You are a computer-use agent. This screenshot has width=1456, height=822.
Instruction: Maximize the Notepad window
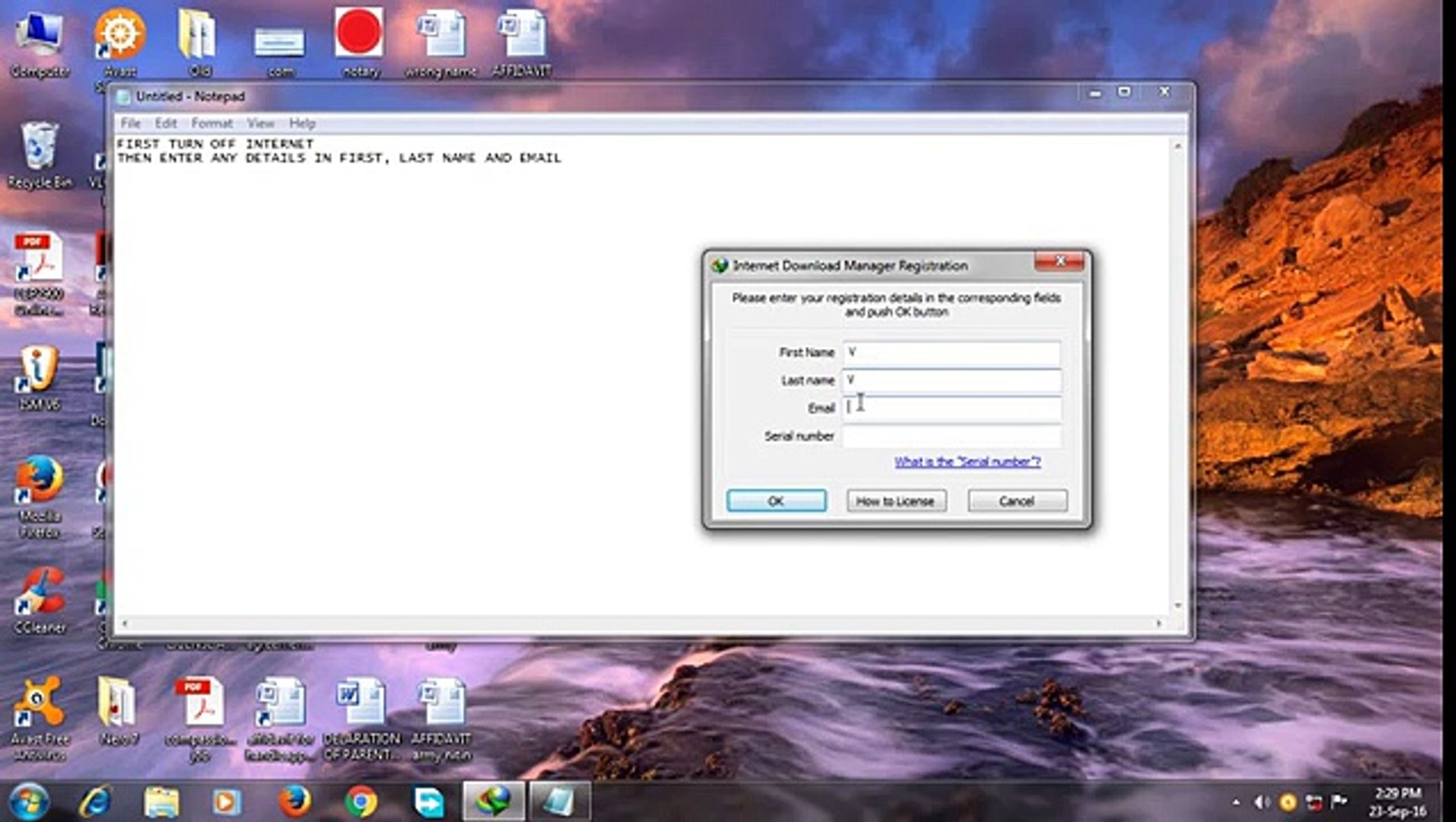(1124, 93)
